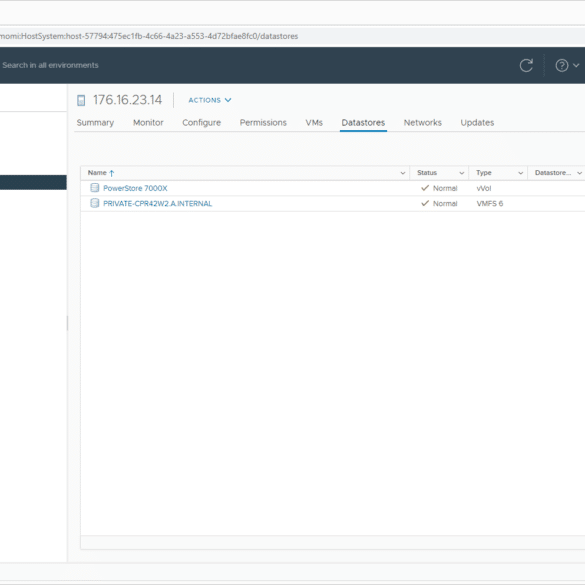Viewport: 585px width, 585px height.
Task: Click the PRIVATE-CPR42W2.A.INTERNAL datastore icon
Action: click(x=95, y=203)
